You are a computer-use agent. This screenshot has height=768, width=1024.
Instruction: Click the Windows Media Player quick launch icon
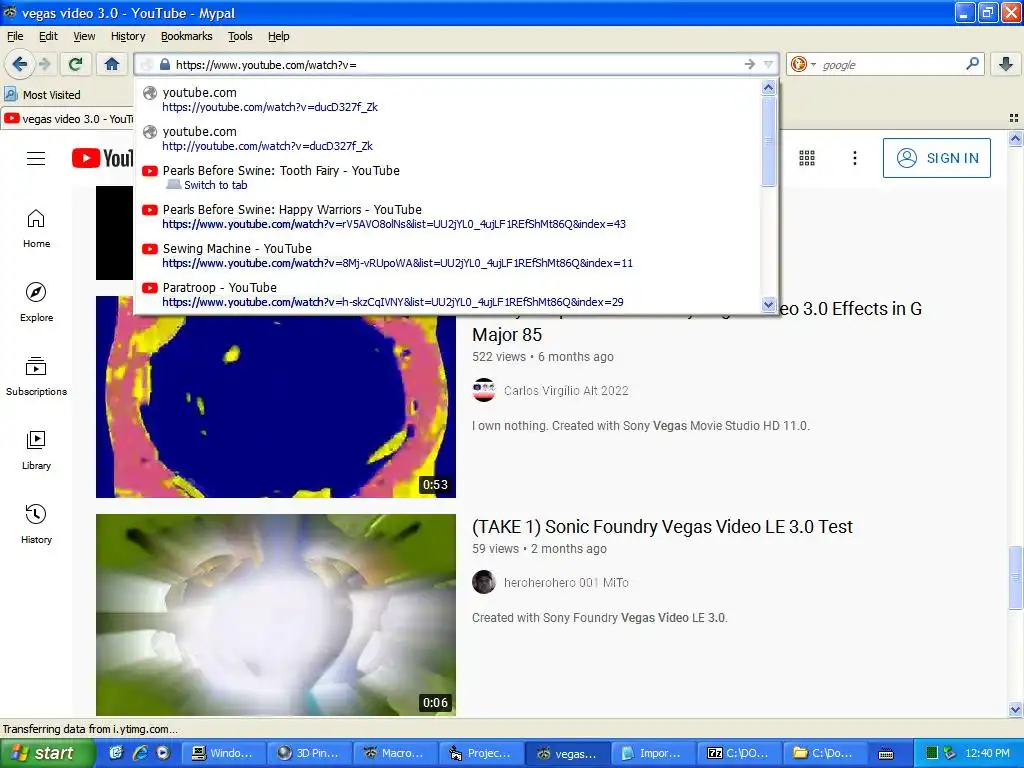[x=163, y=753]
